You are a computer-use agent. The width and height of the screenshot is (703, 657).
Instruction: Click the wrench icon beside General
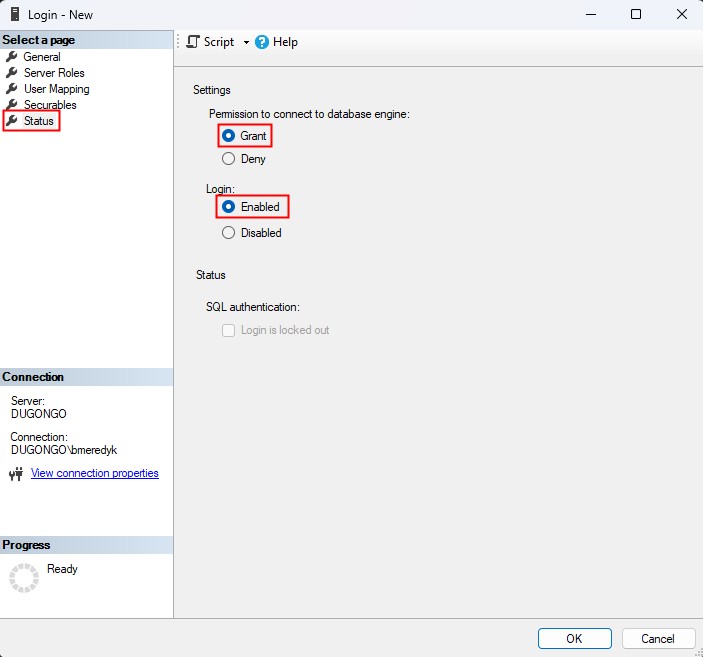coord(12,57)
